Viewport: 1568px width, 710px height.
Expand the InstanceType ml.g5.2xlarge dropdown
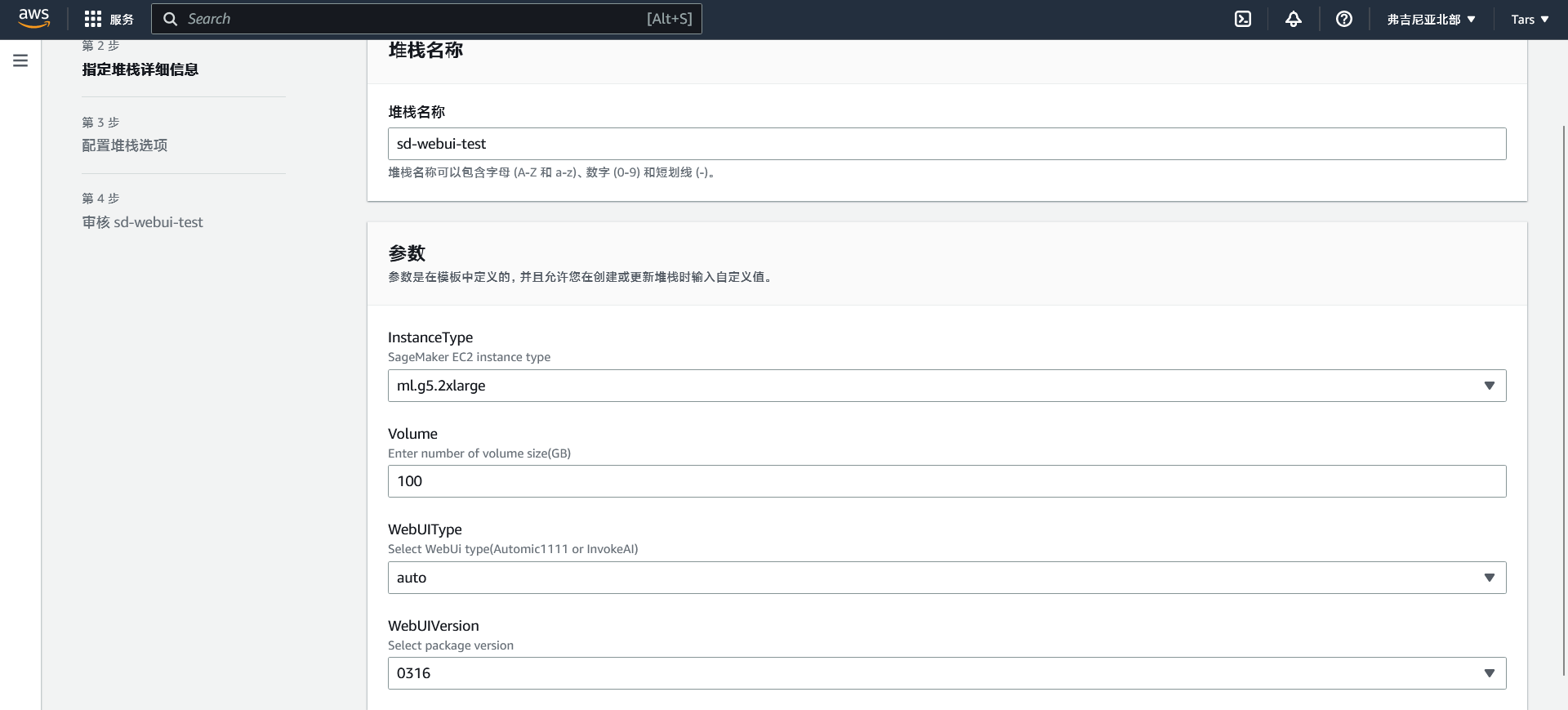[x=946, y=386]
